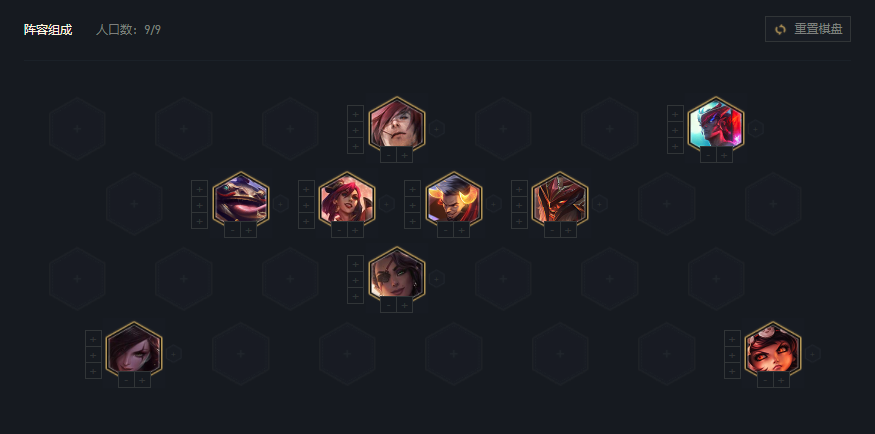The height and width of the screenshot is (434, 875).
Task: Click the empty hex immediately left of Sett
Action: (x=290, y=129)
